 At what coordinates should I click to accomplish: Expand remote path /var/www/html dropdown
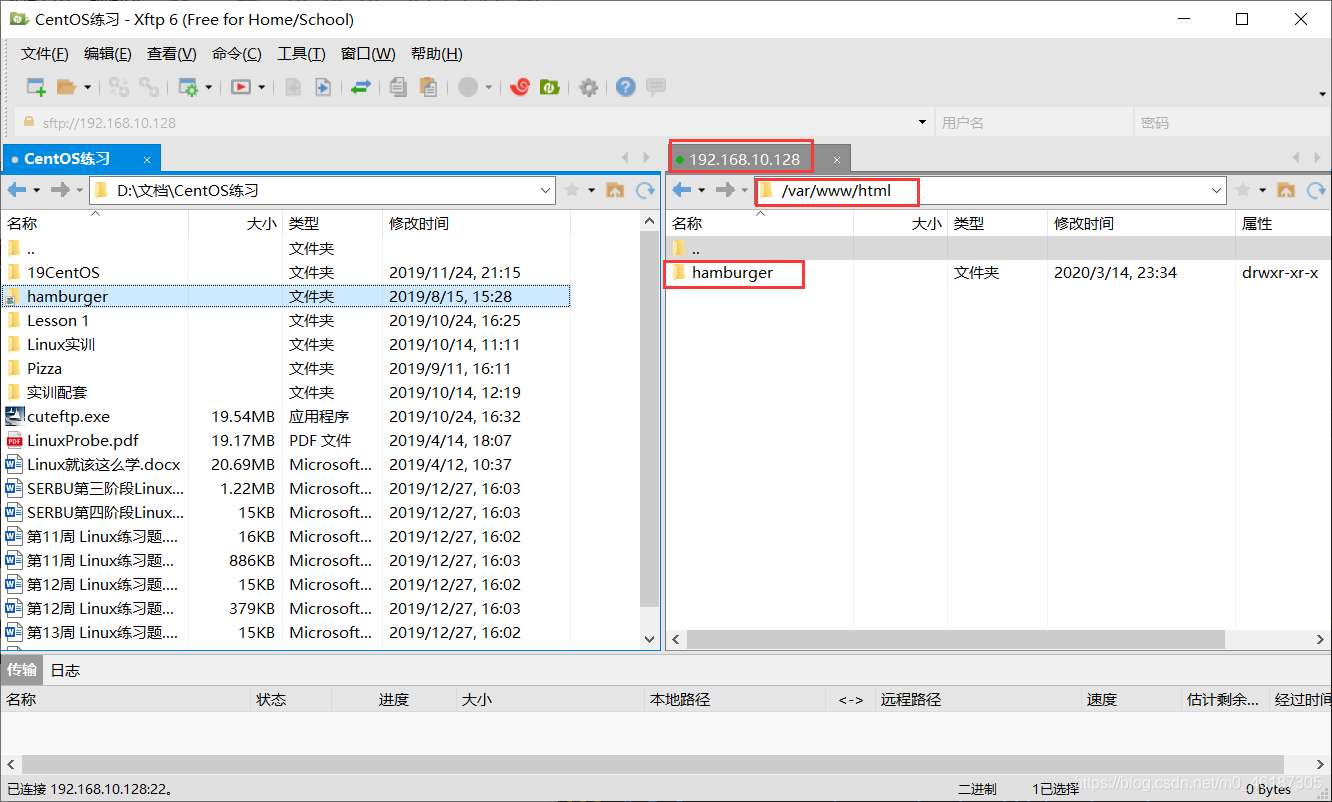coord(1217,190)
